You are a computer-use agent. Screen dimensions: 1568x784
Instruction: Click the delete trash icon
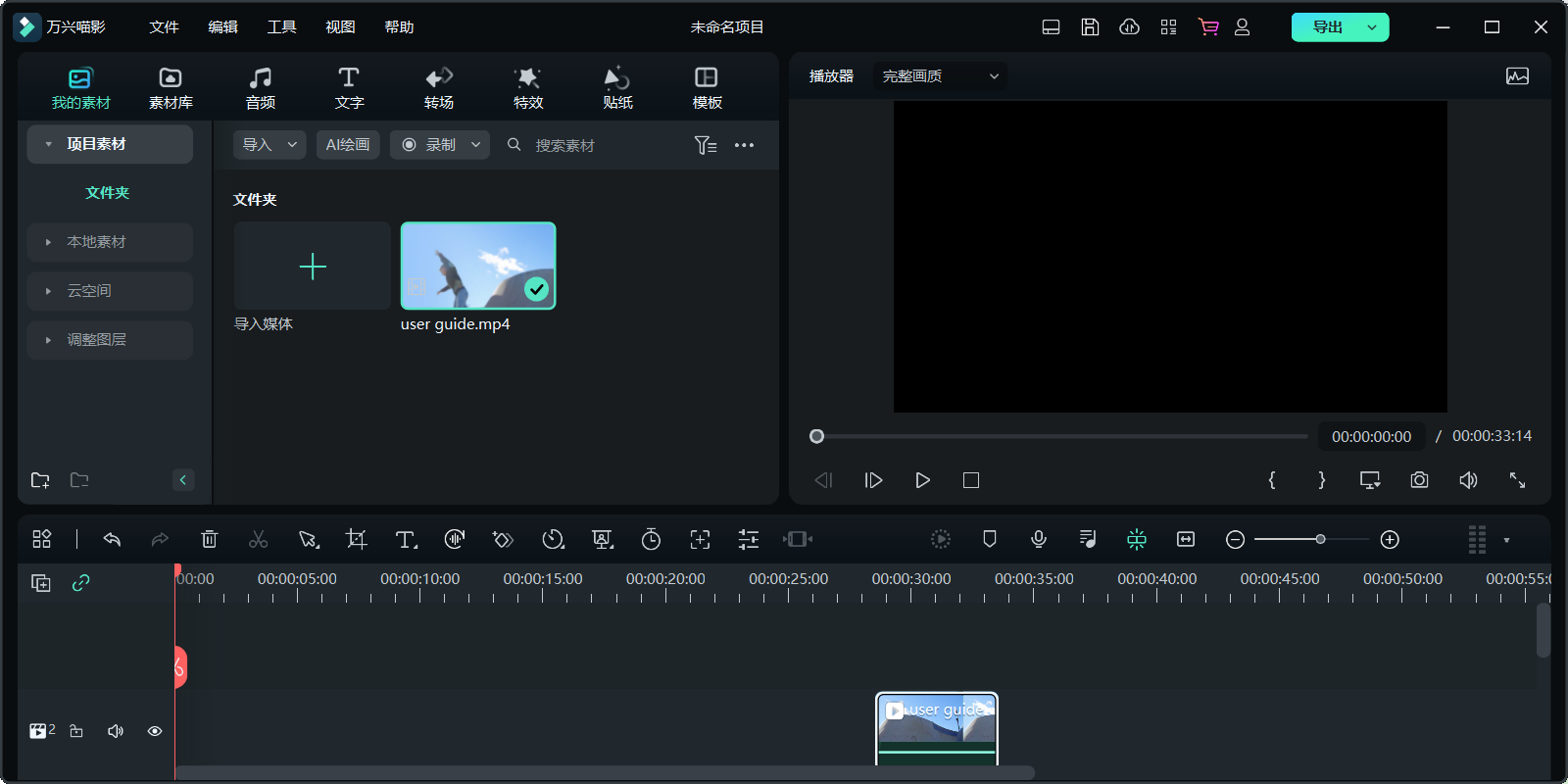coord(209,539)
